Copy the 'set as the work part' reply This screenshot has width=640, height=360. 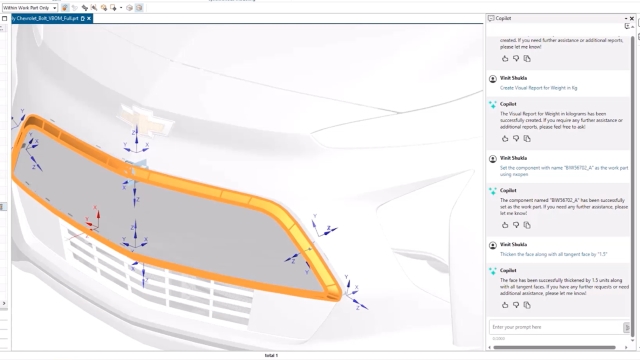point(527,225)
